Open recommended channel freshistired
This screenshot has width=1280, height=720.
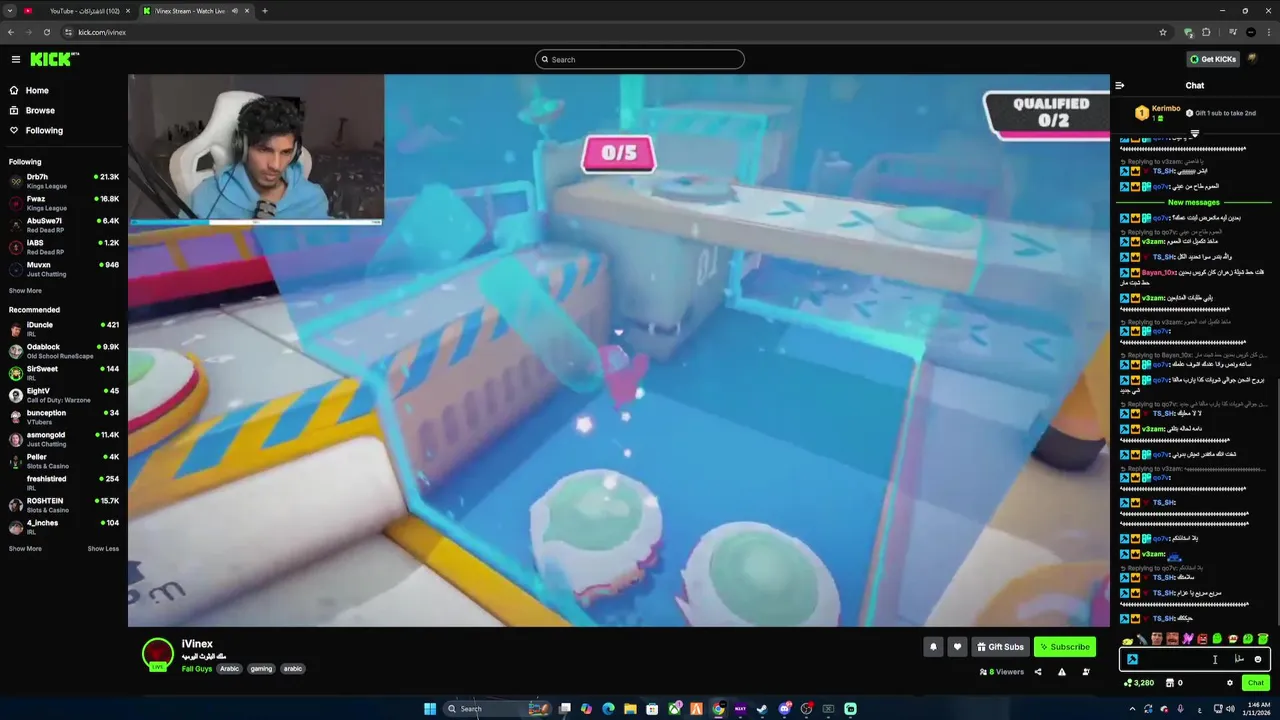click(x=64, y=482)
